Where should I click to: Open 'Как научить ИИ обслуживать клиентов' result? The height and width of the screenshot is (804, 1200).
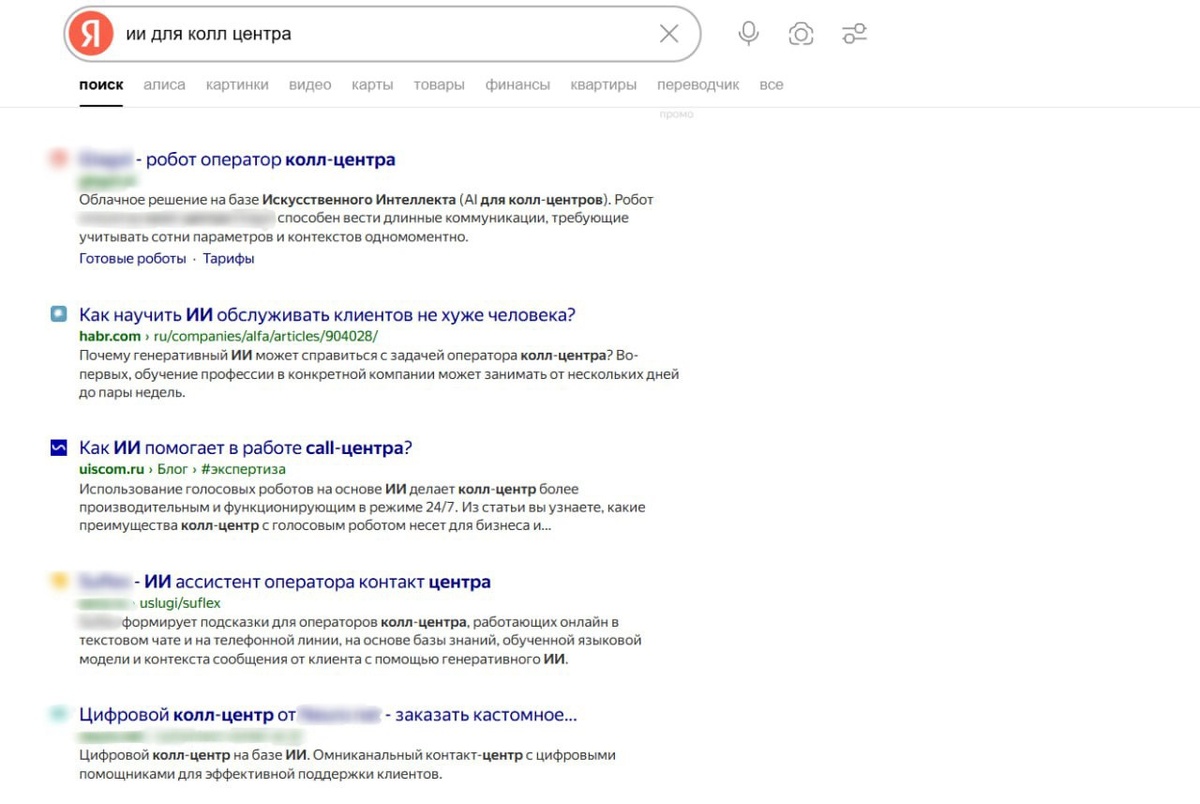tap(327, 314)
